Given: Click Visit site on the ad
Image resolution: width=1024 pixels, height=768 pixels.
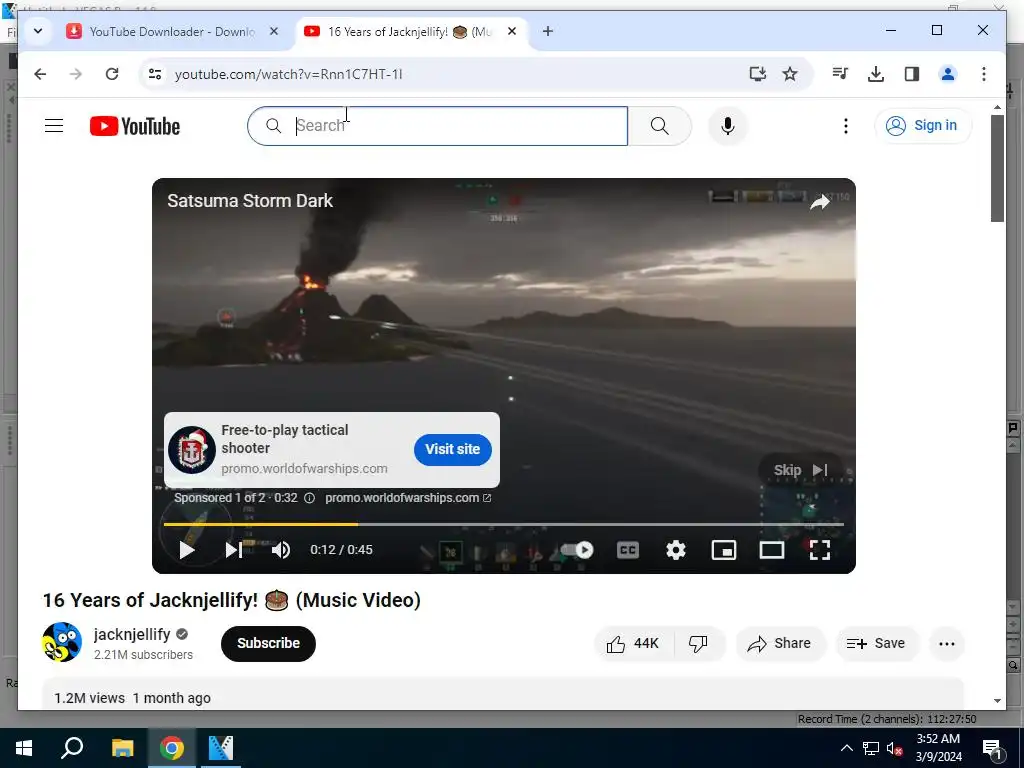Looking at the screenshot, I should coord(453,449).
